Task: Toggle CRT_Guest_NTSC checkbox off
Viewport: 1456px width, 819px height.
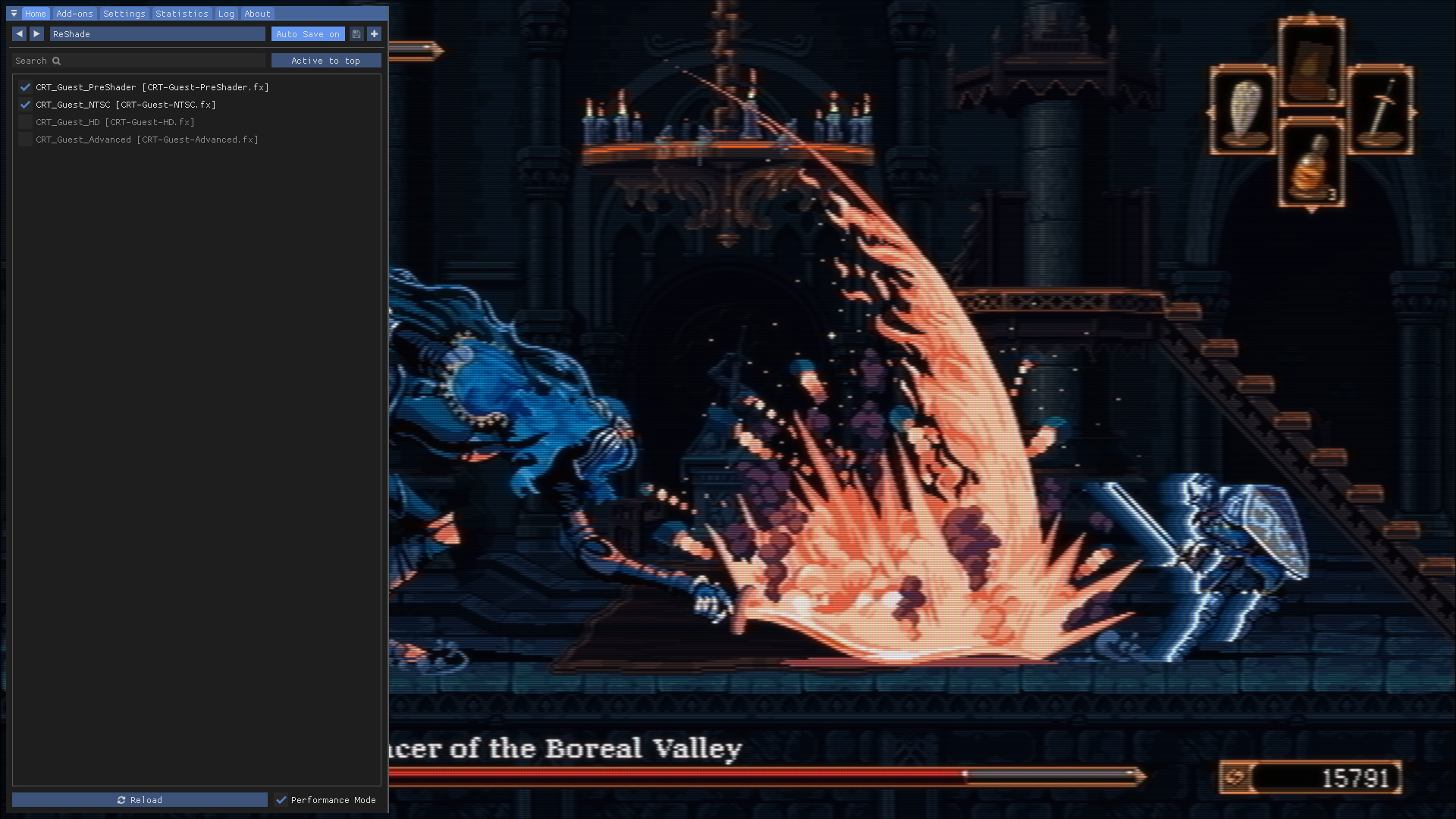Action: point(25,104)
